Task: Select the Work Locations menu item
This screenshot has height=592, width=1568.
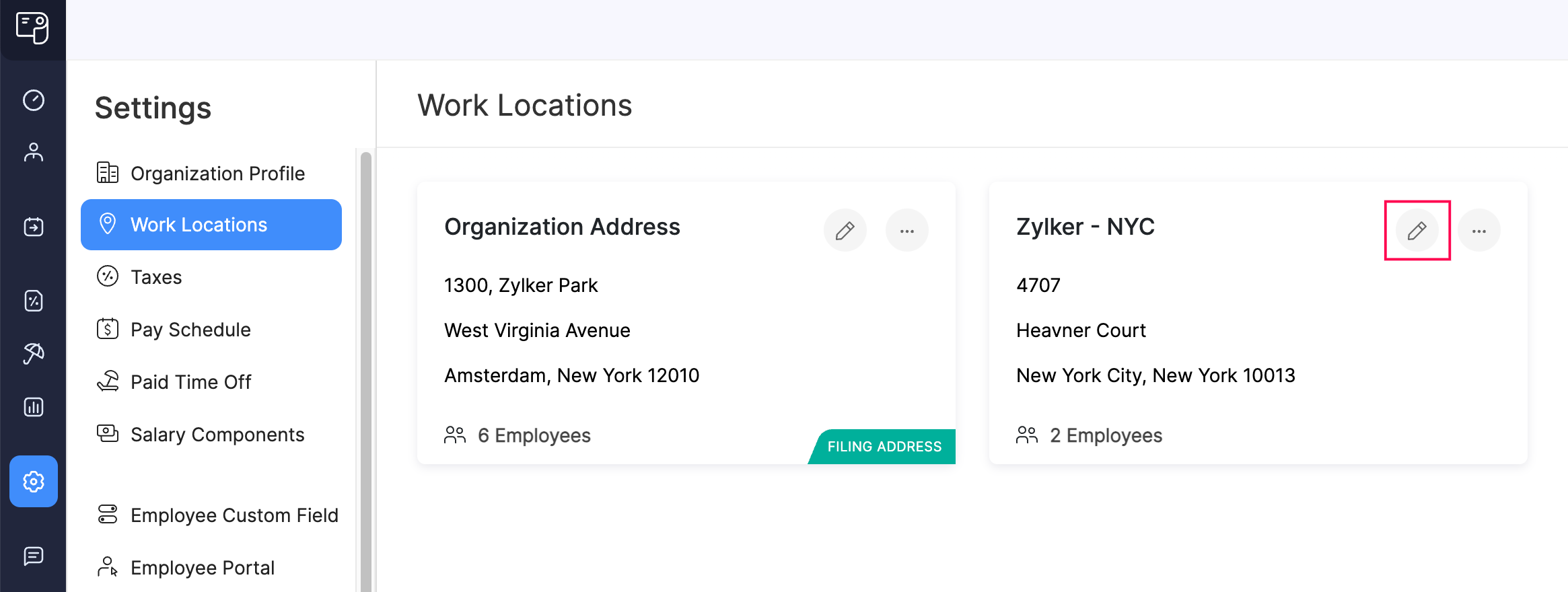Action: [211, 225]
